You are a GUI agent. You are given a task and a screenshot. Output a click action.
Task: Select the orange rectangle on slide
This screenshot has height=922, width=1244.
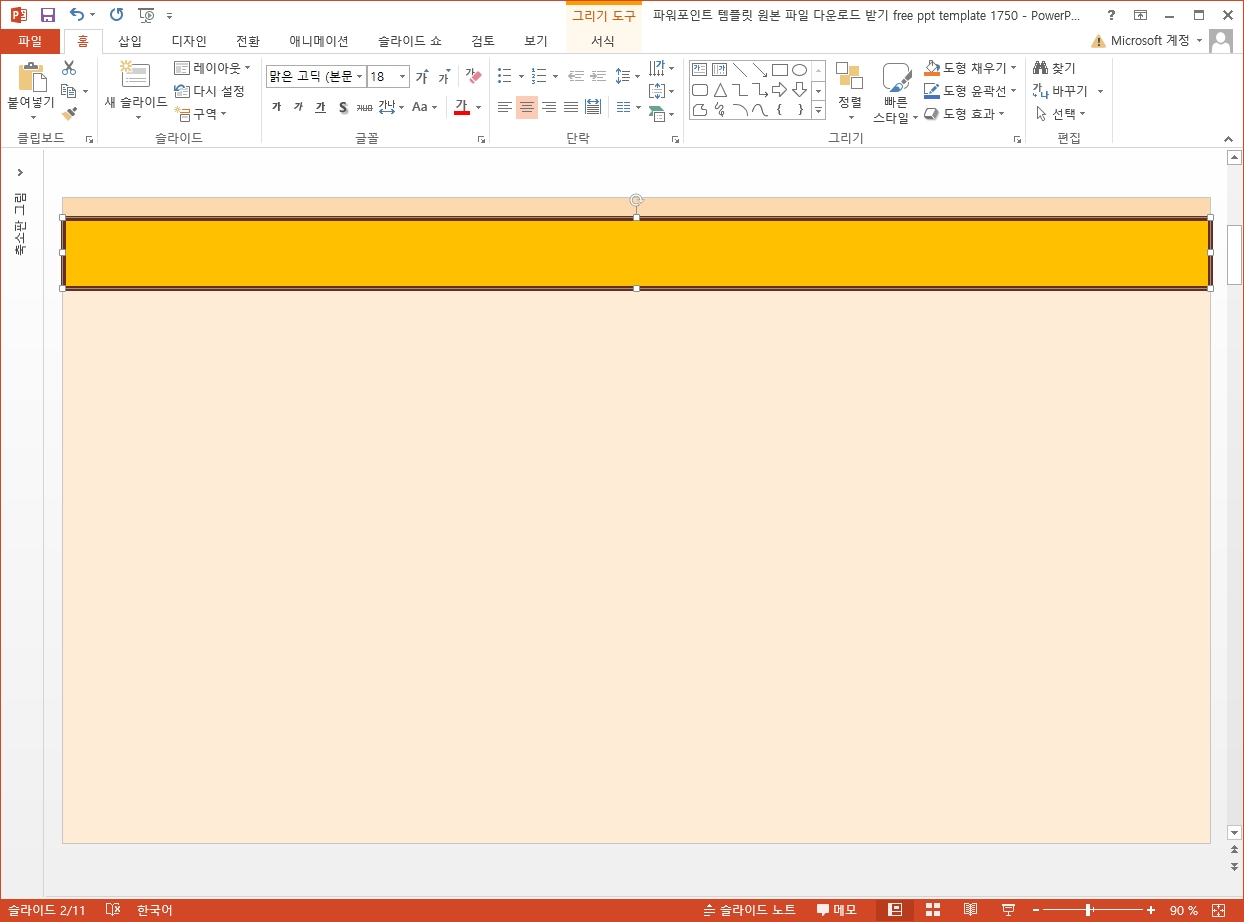coord(636,253)
